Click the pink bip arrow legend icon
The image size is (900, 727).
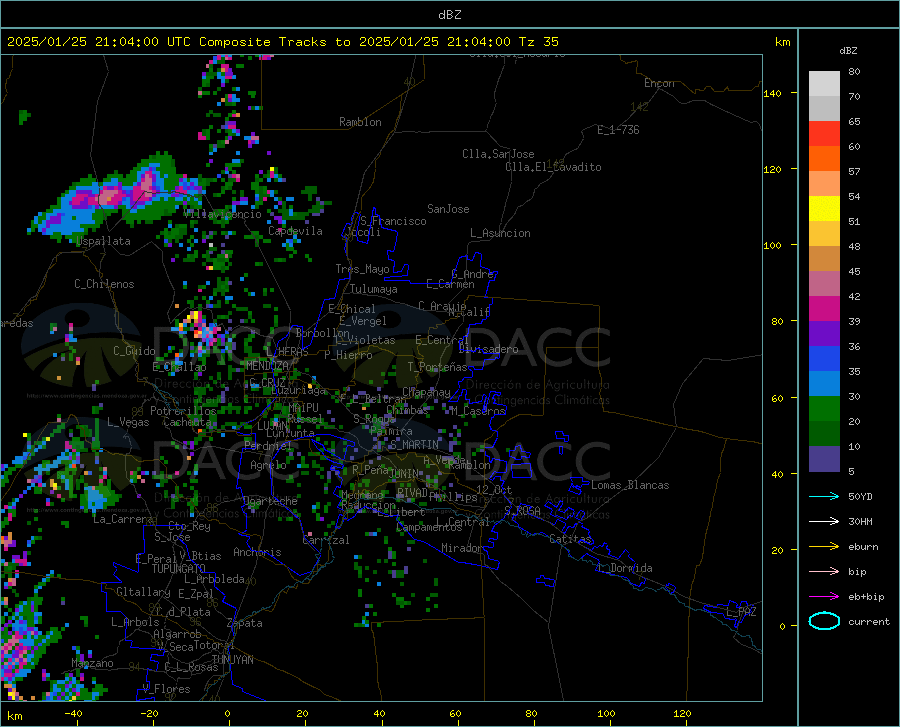click(824, 571)
